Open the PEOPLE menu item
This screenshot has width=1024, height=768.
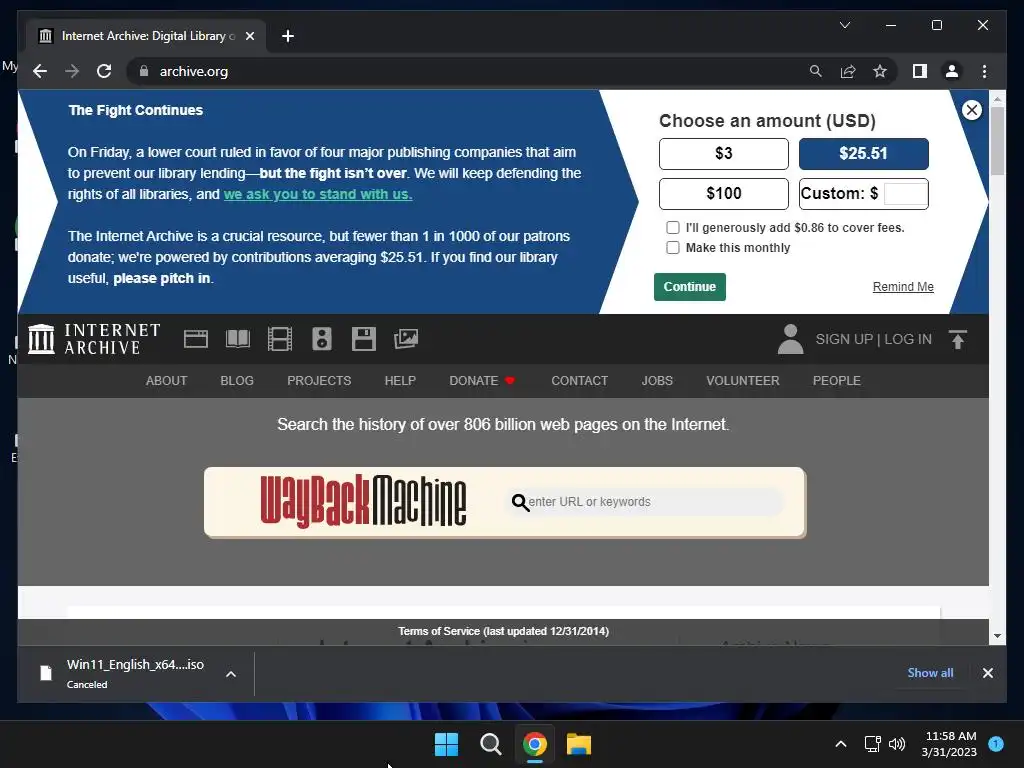837,381
